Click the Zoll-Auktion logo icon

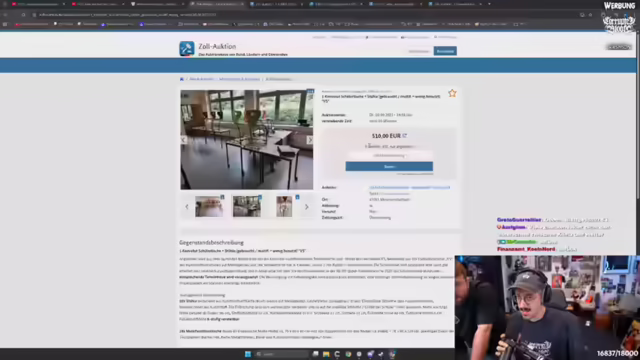(187, 49)
